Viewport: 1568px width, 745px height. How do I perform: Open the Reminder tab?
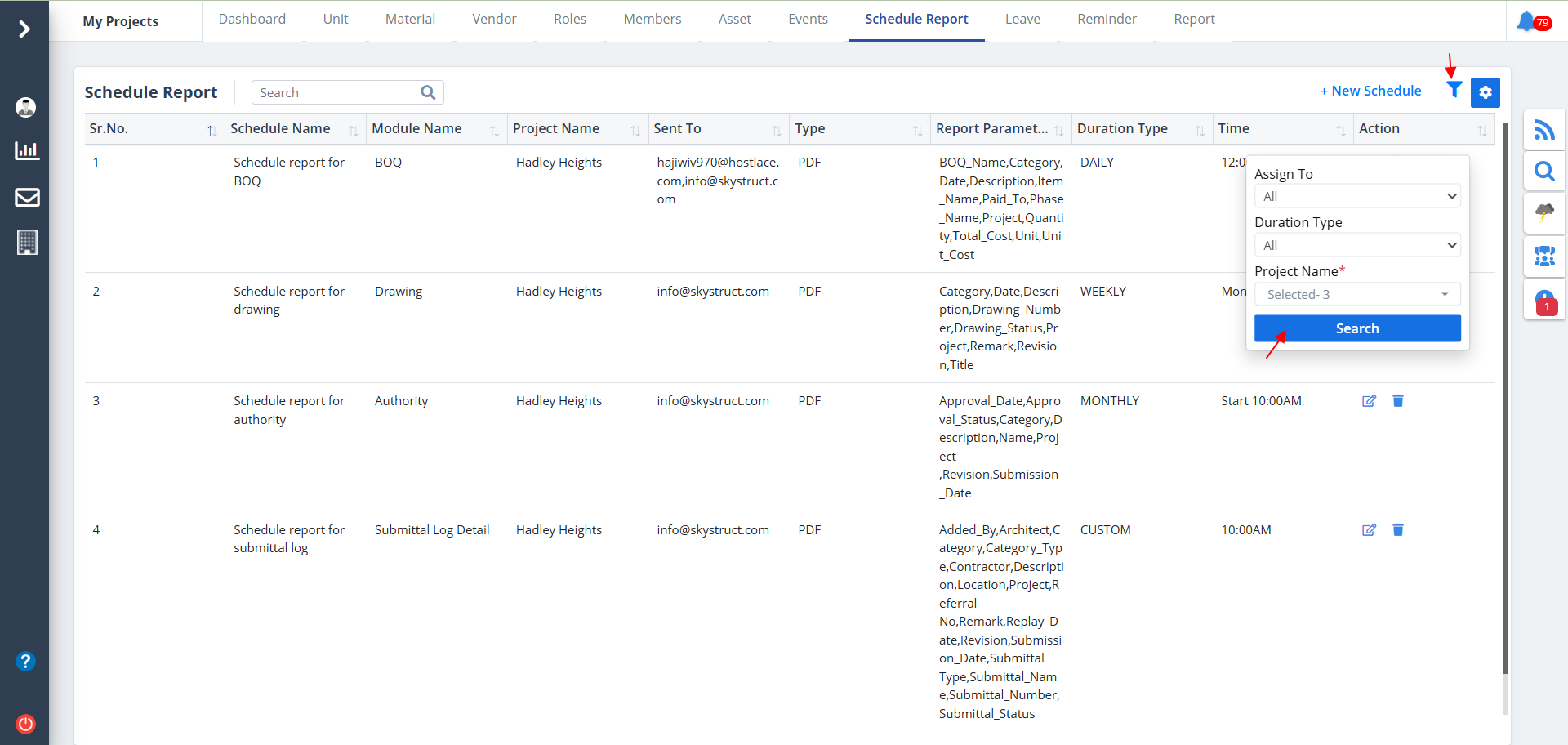(x=1106, y=20)
